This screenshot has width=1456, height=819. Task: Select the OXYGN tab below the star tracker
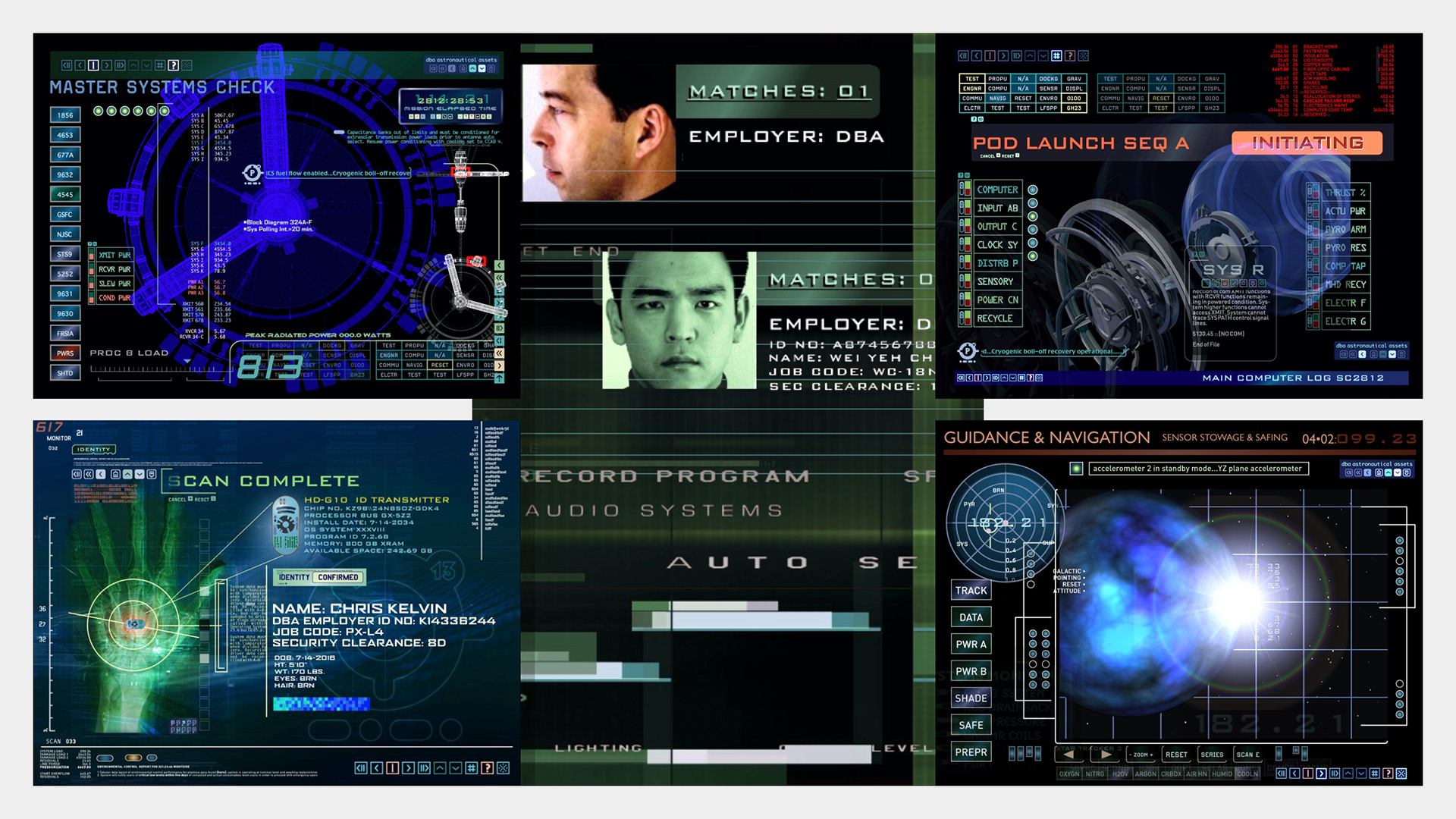pyautogui.click(x=1069, y=774)
